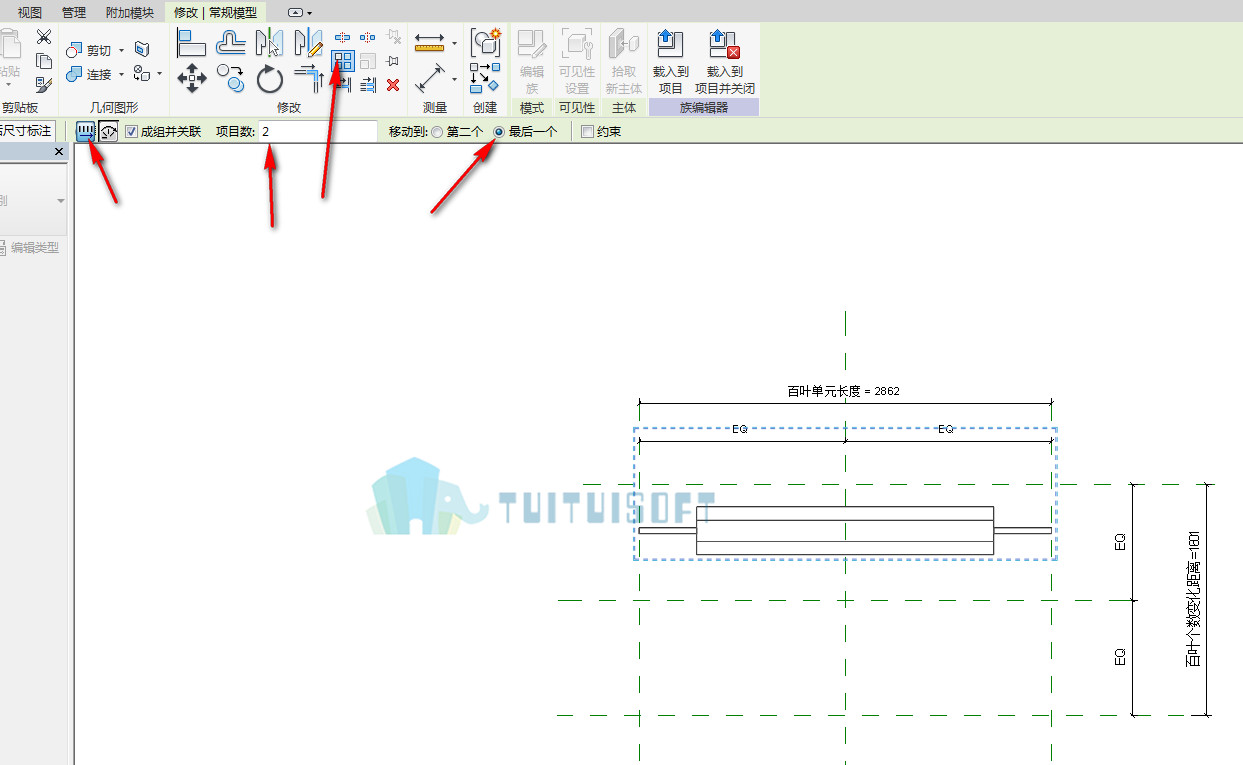Click the Align tool icon

pos(191,42)
